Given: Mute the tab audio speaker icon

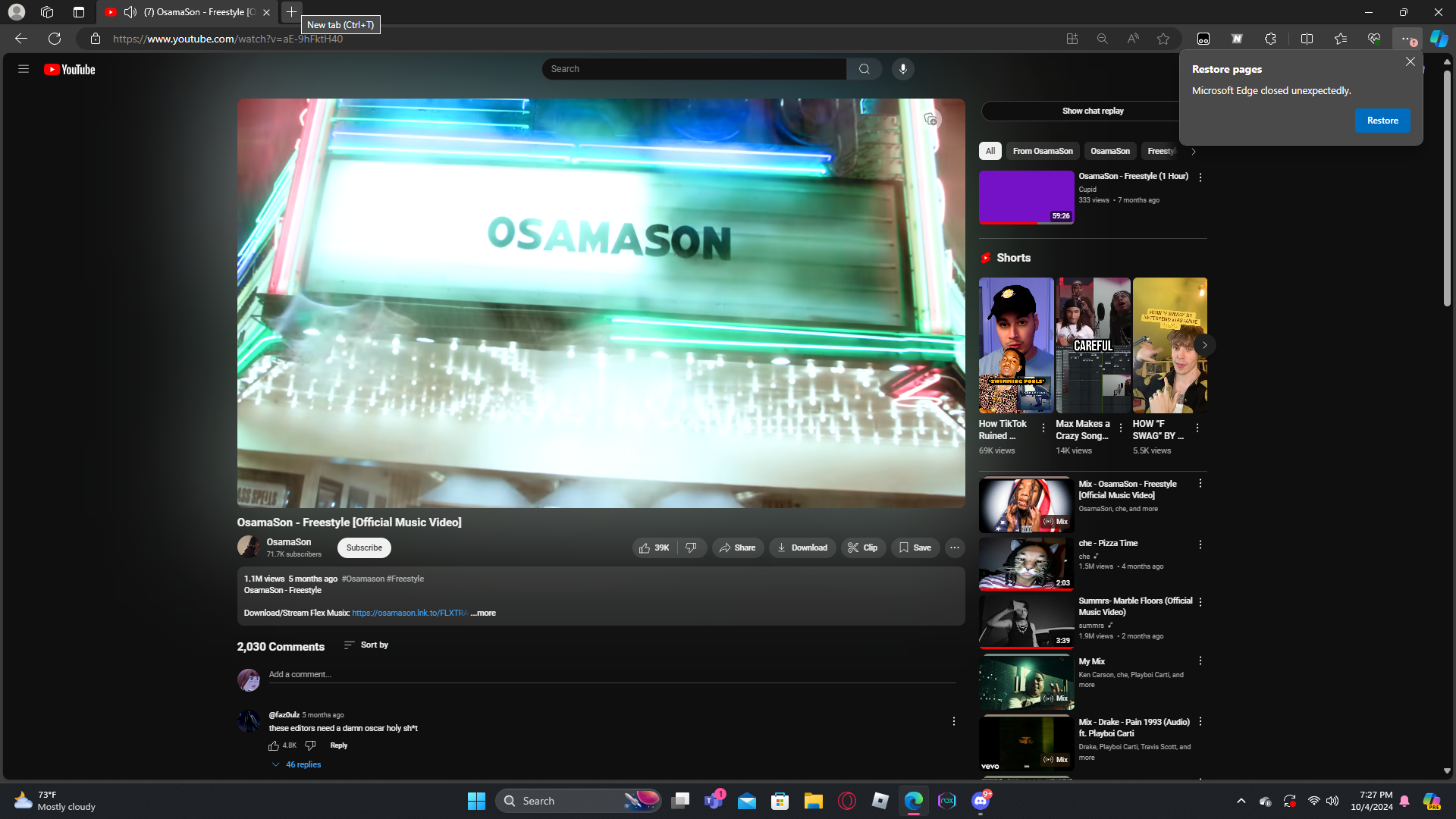Looking at the screenshot, I should tap(130, 12).
